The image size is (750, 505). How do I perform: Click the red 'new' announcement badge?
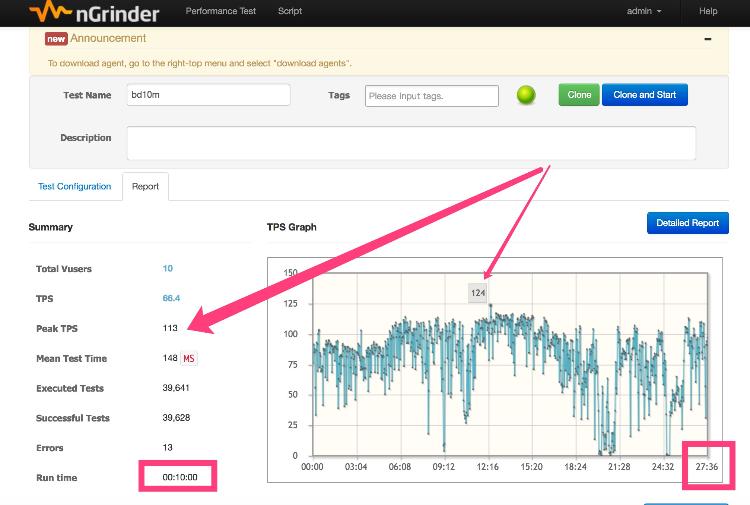tap(56, 38)
